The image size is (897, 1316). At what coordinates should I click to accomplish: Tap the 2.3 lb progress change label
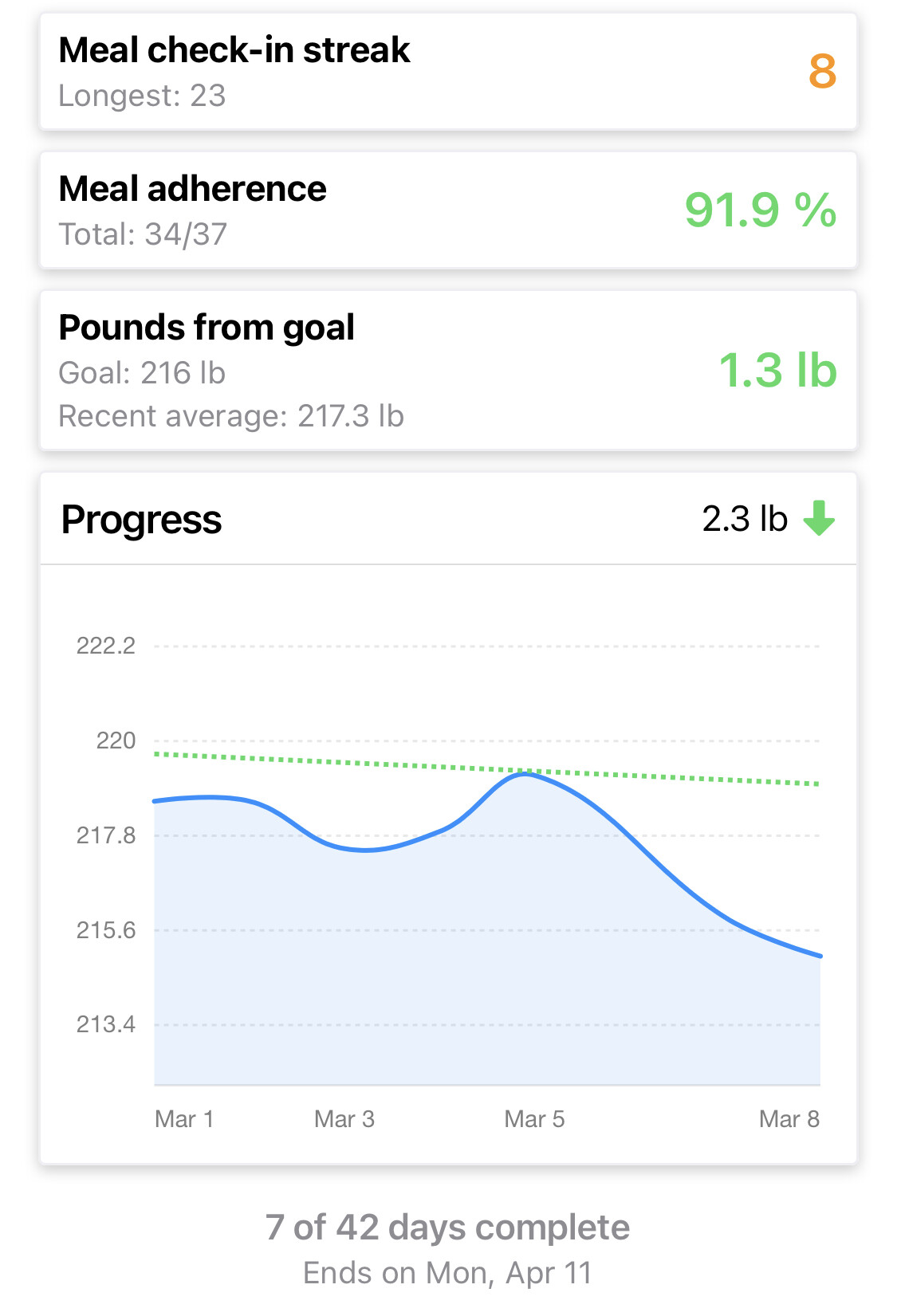point(744,519)
